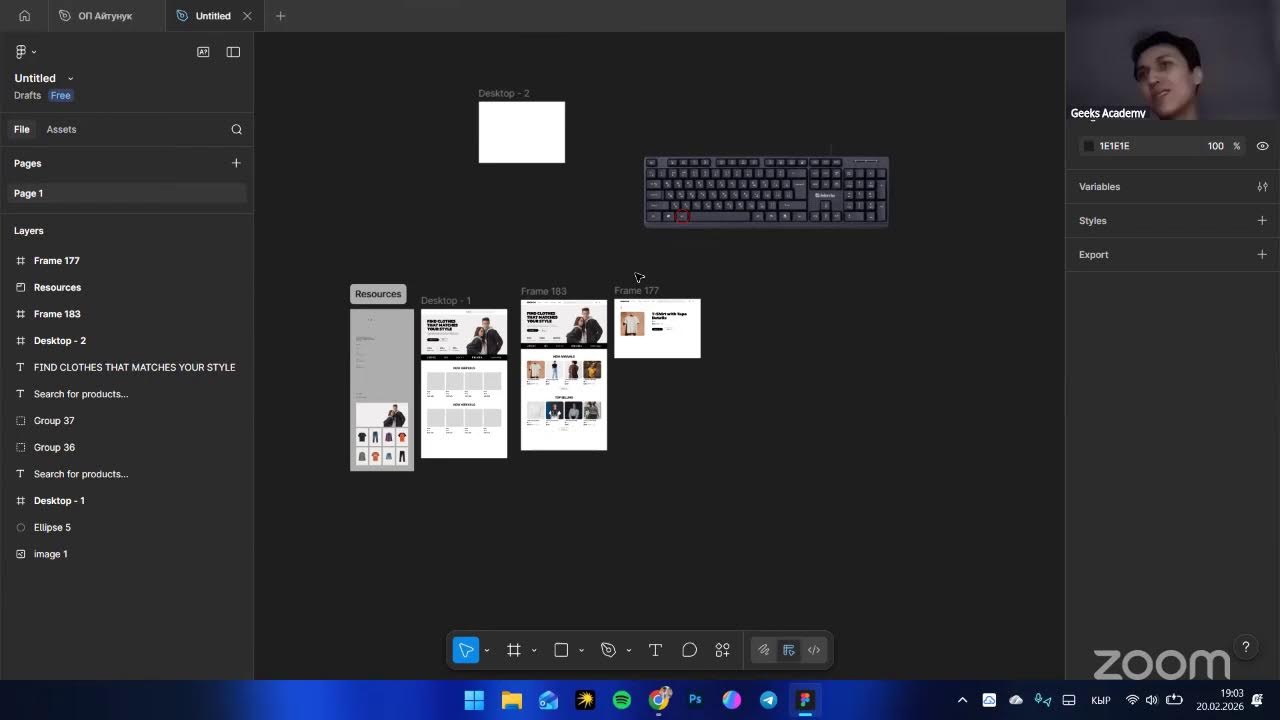This screenshot has height=720, width=1280.
Task: Select the Ellipse 5 layer
Action: (x=127, y=527)
